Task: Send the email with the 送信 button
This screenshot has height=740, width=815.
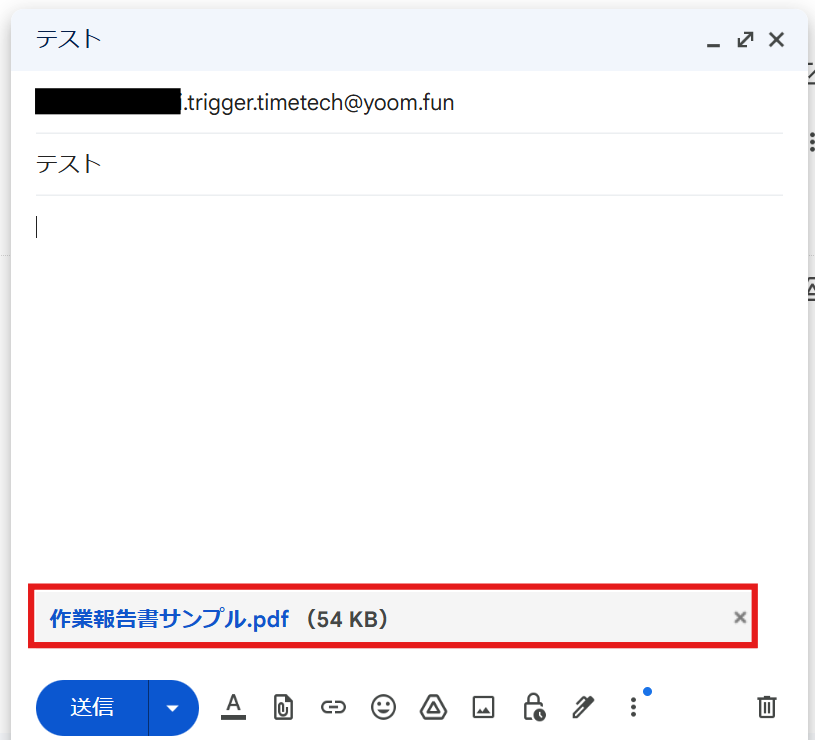Action: pyautogui.click(x=92, y=707)
